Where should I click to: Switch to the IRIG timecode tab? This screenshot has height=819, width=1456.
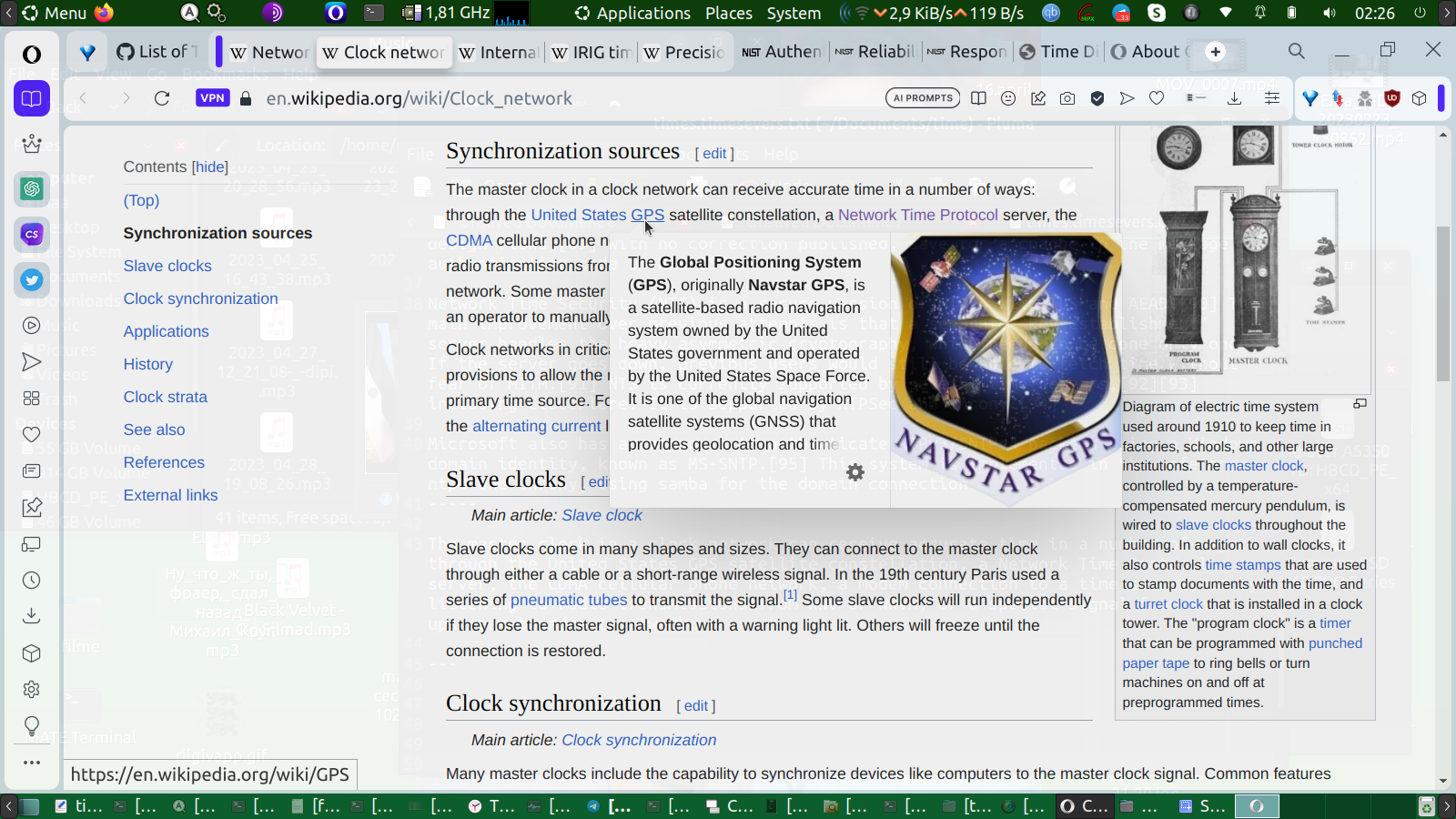tap(591, 52)
